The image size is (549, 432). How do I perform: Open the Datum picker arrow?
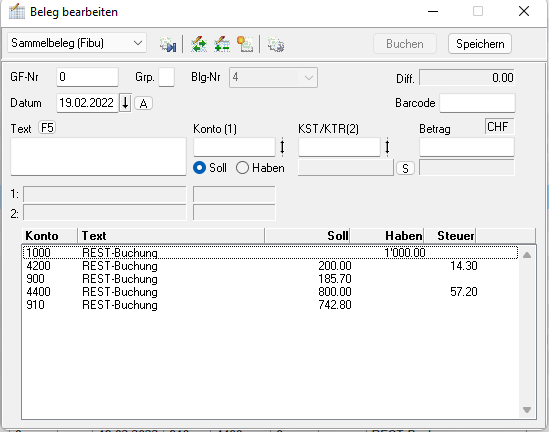[125, 103]
